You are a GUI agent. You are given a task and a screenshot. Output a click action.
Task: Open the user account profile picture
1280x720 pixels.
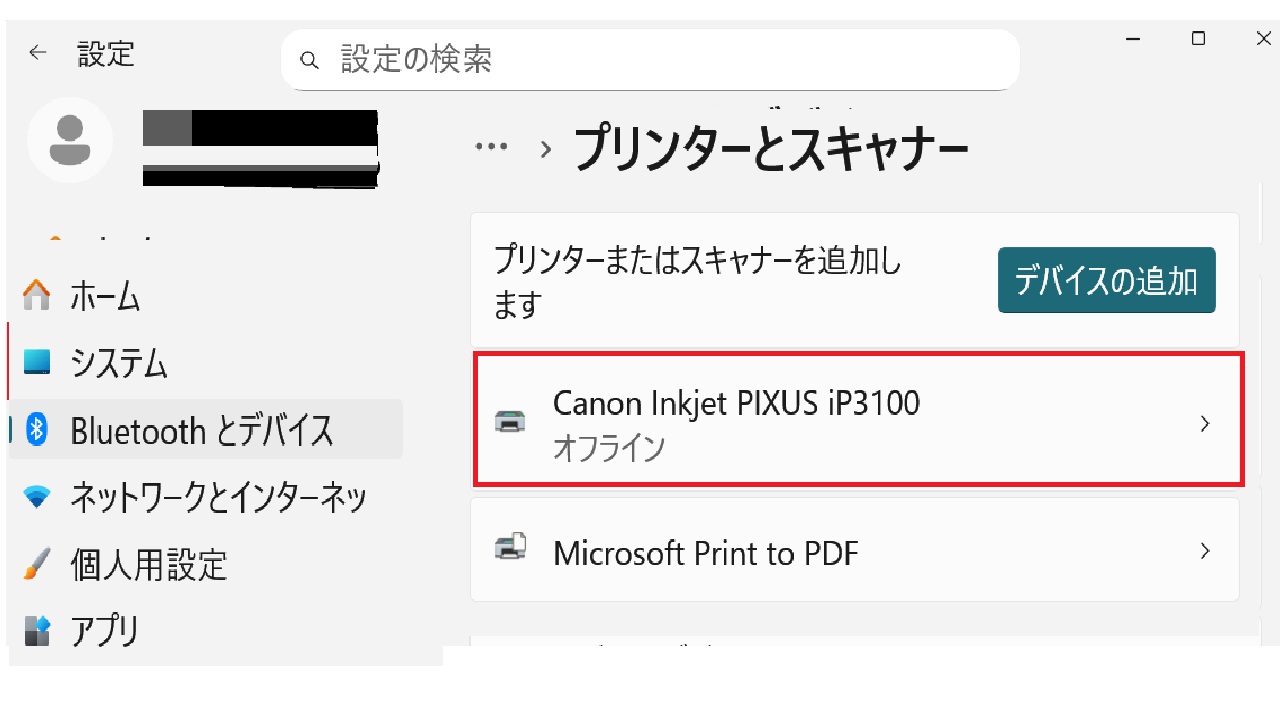[x=70, y=141]
